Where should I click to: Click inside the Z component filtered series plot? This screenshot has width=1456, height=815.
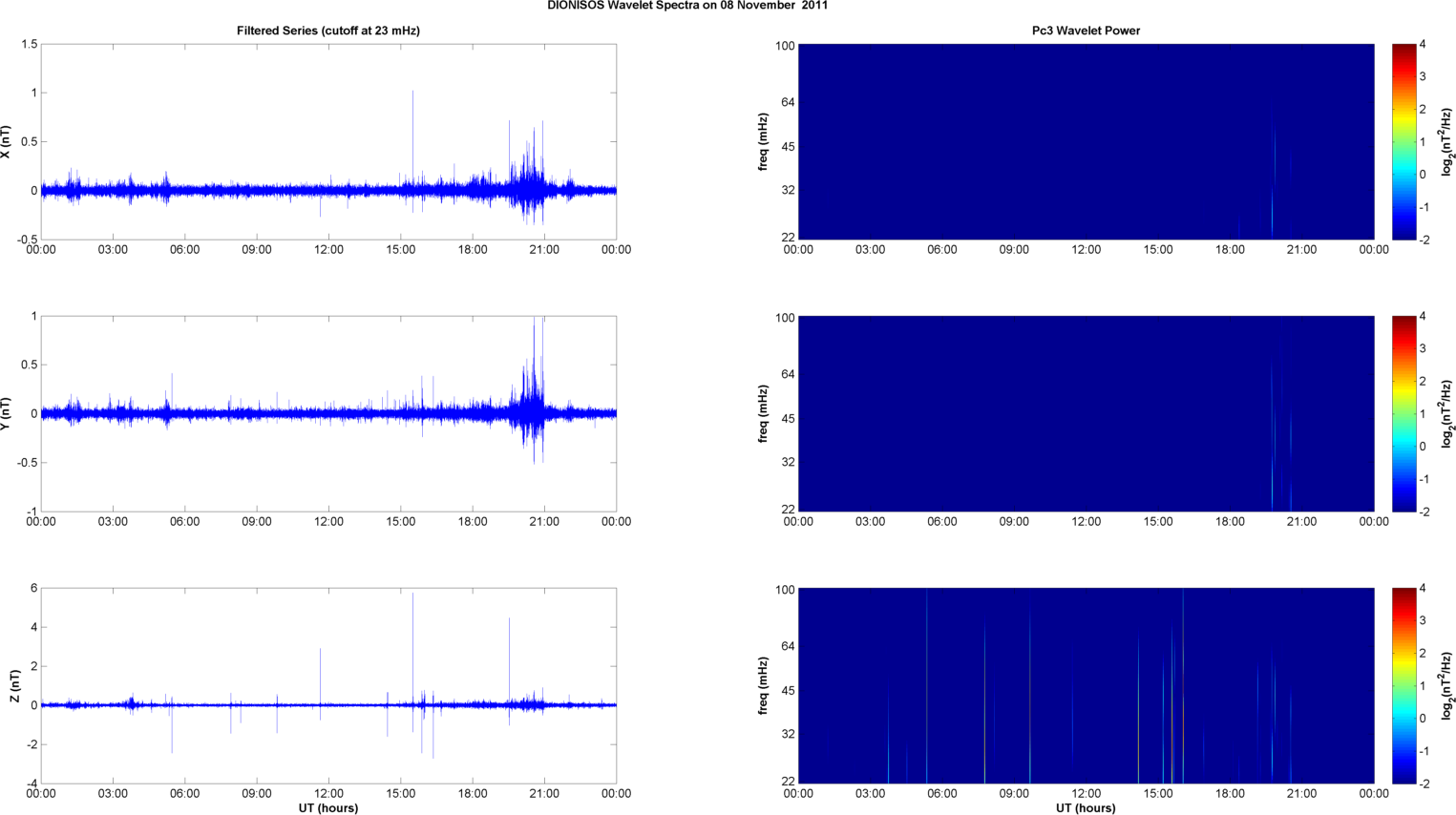pos(328,685)
